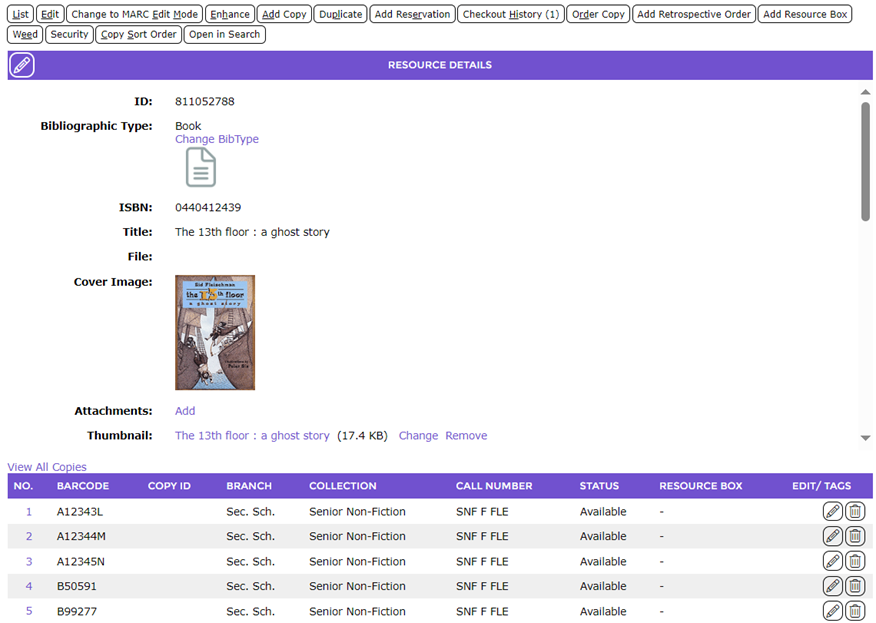Open copy number 1 link
Image resolution: width=876 pixels, height=623 pixels.
[x=29, y=511]
